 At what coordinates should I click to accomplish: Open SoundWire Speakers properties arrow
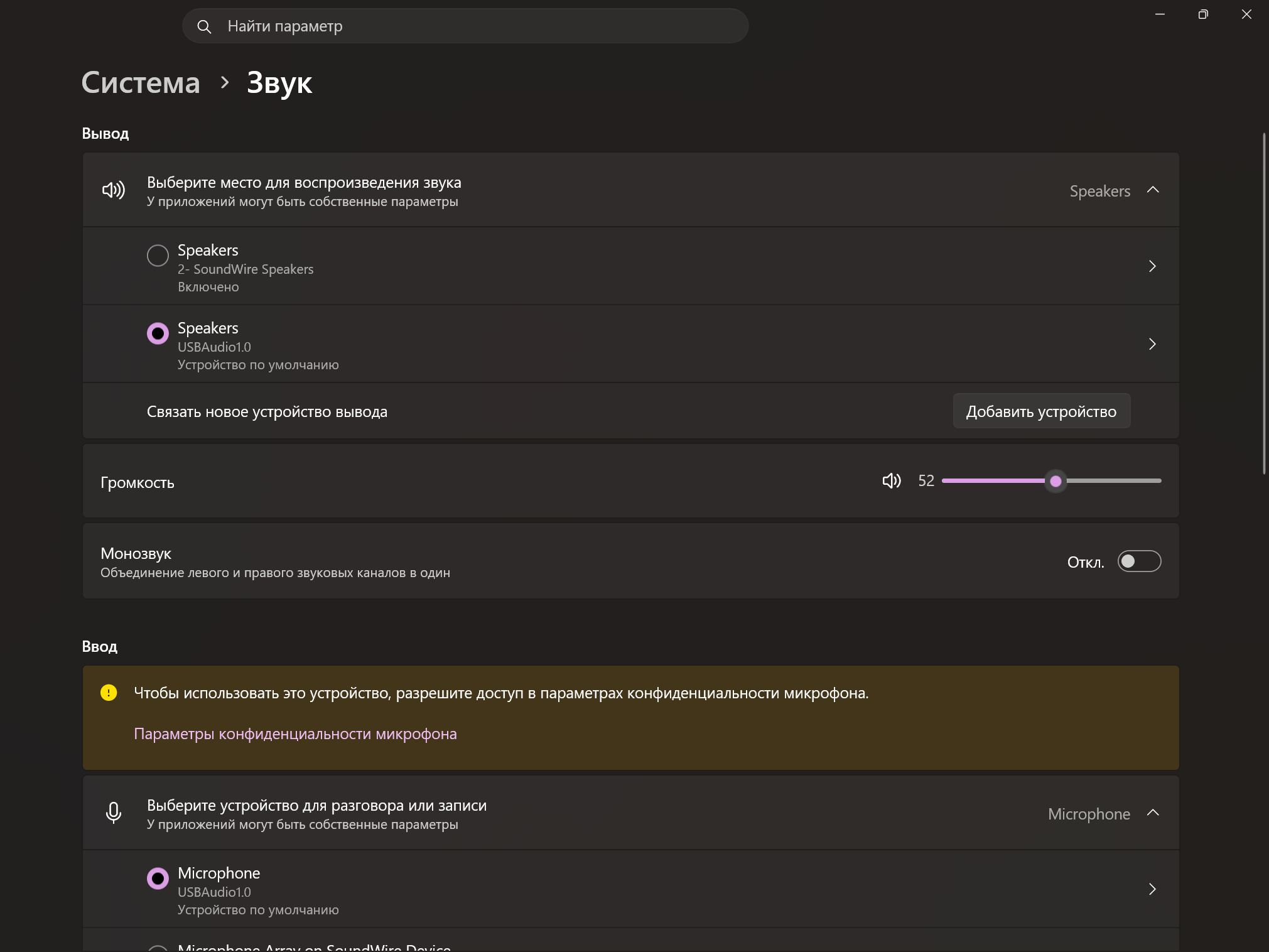pyautogui.click(x=1152, y=266)
